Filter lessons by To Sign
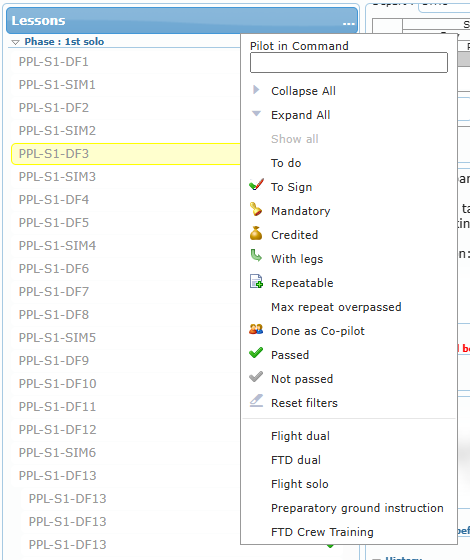The height and width of the screenshot is (560, 470). (x=291, y=187)
